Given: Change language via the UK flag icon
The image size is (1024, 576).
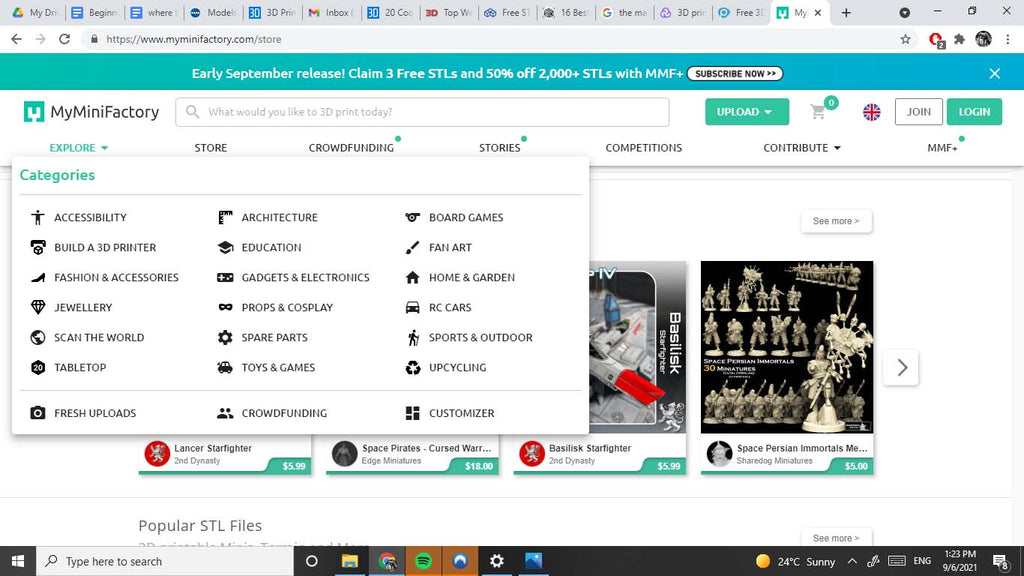Looking at the screenshot, I should coord(872,112).
